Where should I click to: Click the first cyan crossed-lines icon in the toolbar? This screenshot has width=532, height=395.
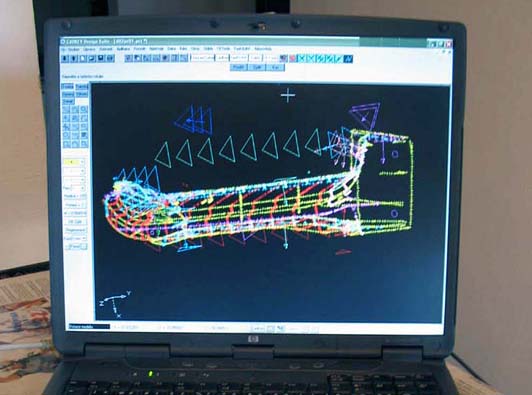[x=301, y=59]
